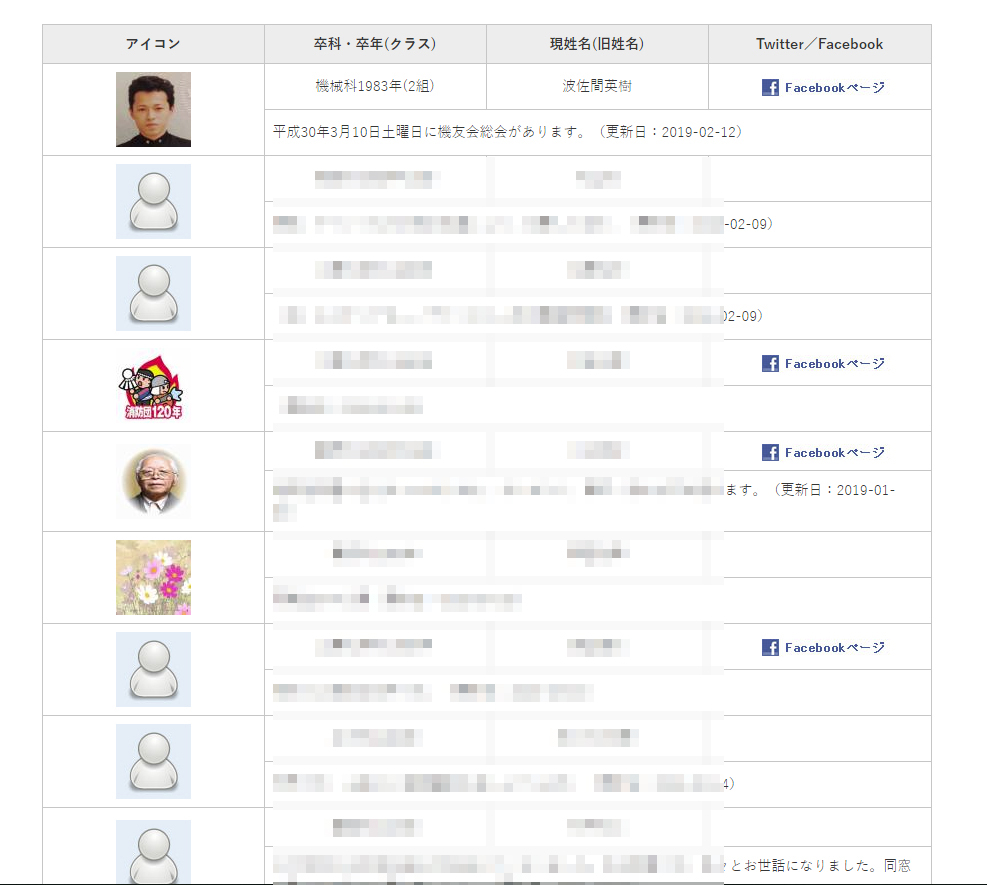This screenshot has width=987, height=885.
Task: Click the Twitter／Facebook column header
Action: point(820,44)
